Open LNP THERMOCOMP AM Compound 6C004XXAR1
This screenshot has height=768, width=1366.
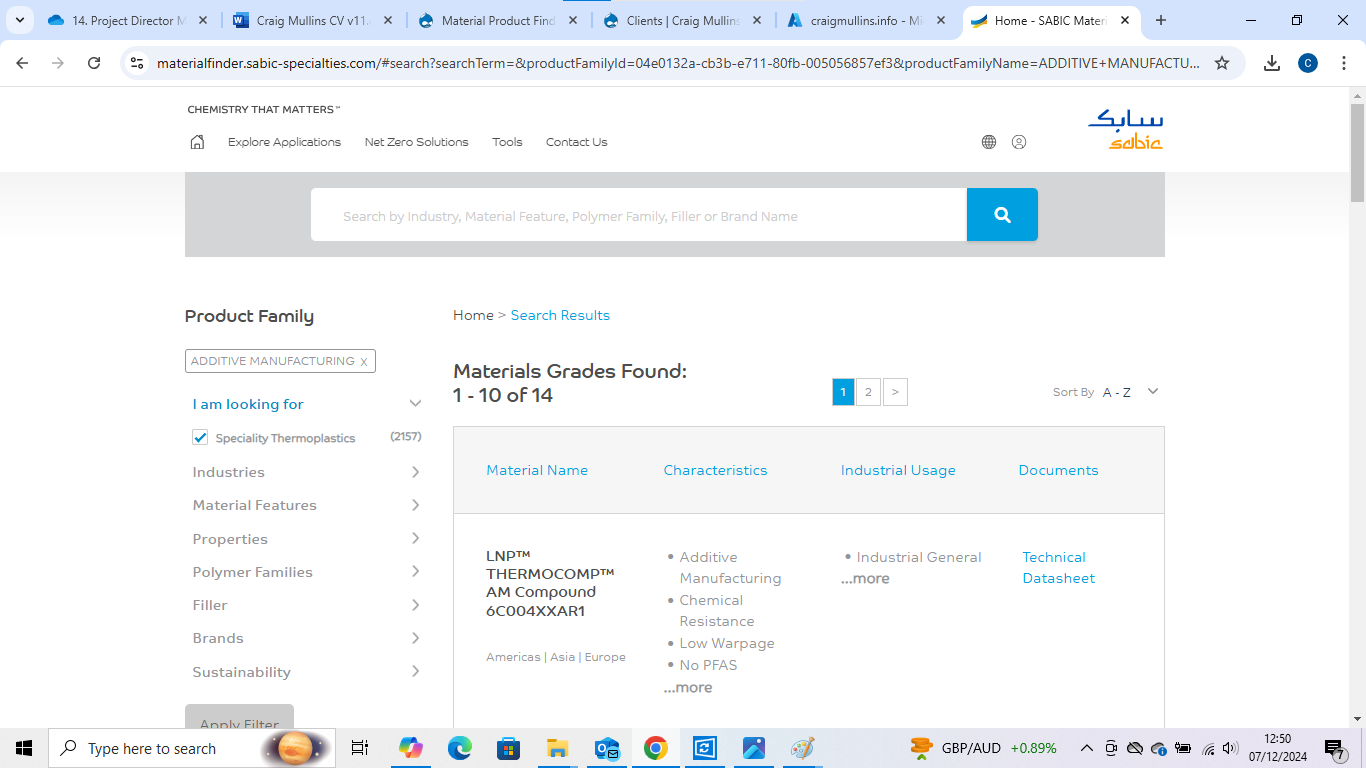[x=550, y=584]
